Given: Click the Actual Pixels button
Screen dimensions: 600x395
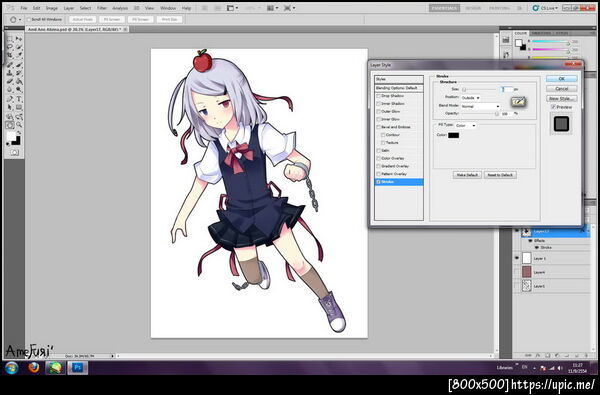Looking at the screenshot, I should 83,19.
